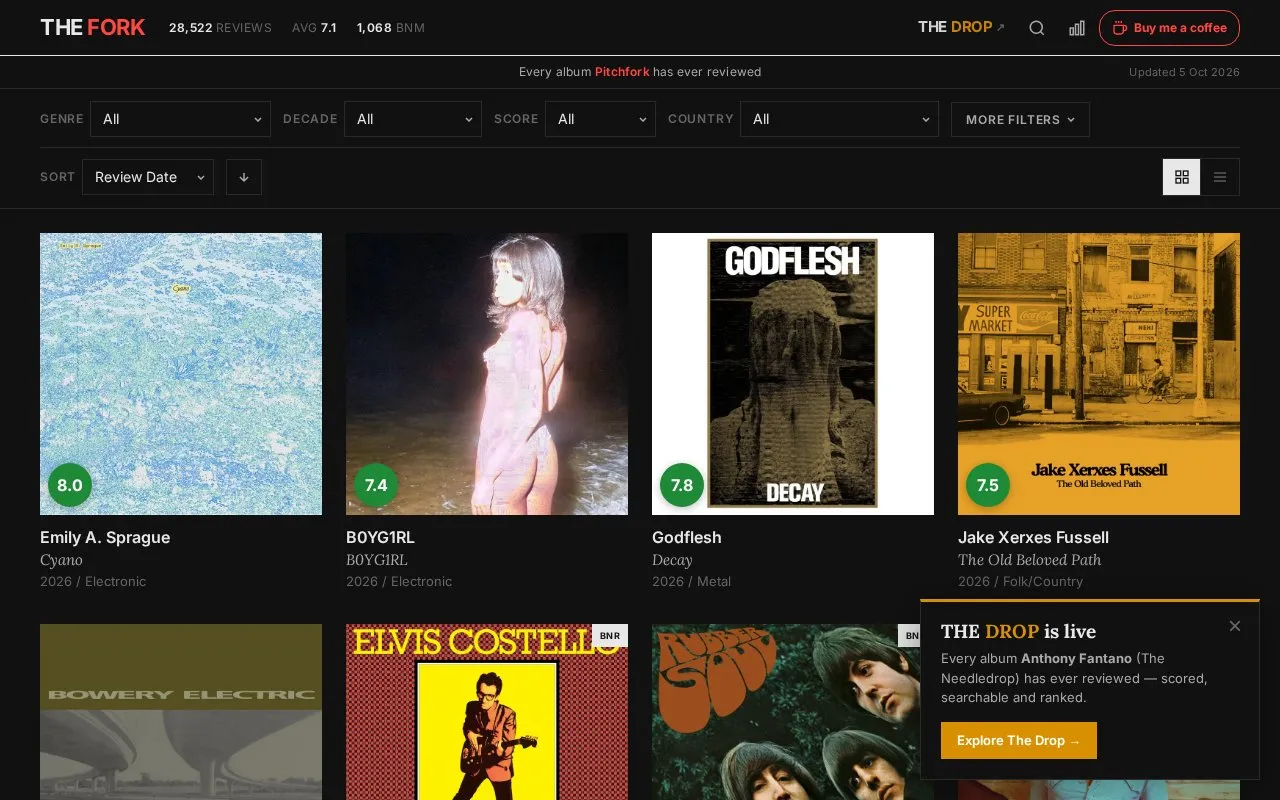Click artist name Godflesh below cover
1280x800 pixels.
pos(687,537)
